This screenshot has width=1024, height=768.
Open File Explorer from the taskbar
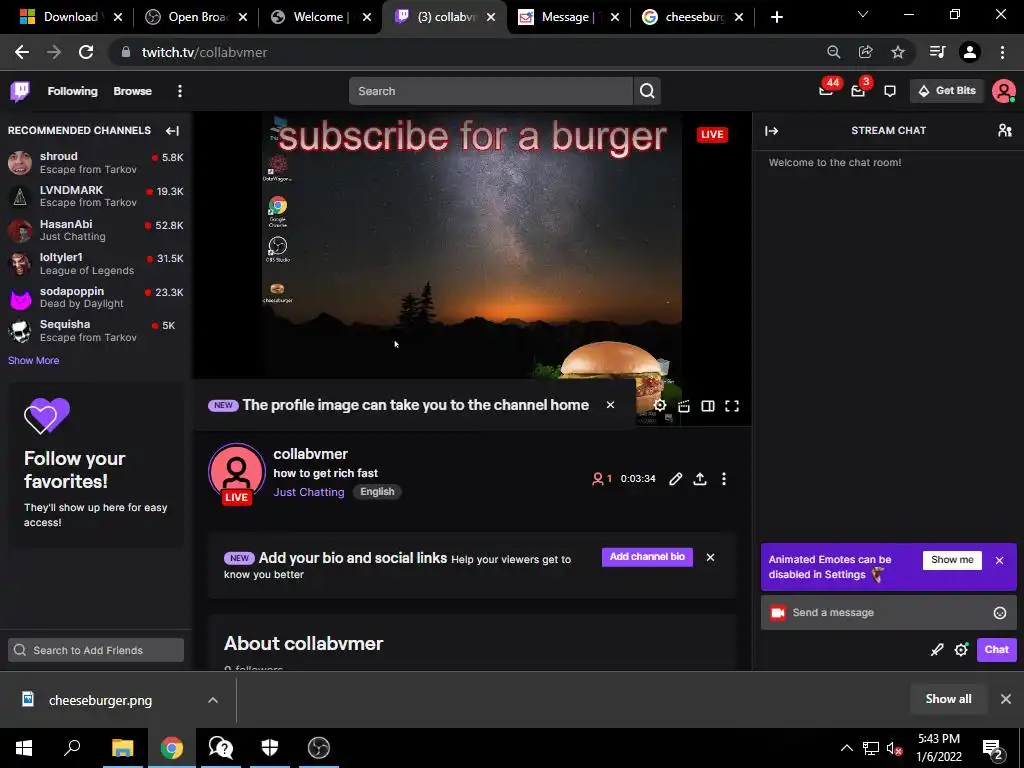coord(122,748)
